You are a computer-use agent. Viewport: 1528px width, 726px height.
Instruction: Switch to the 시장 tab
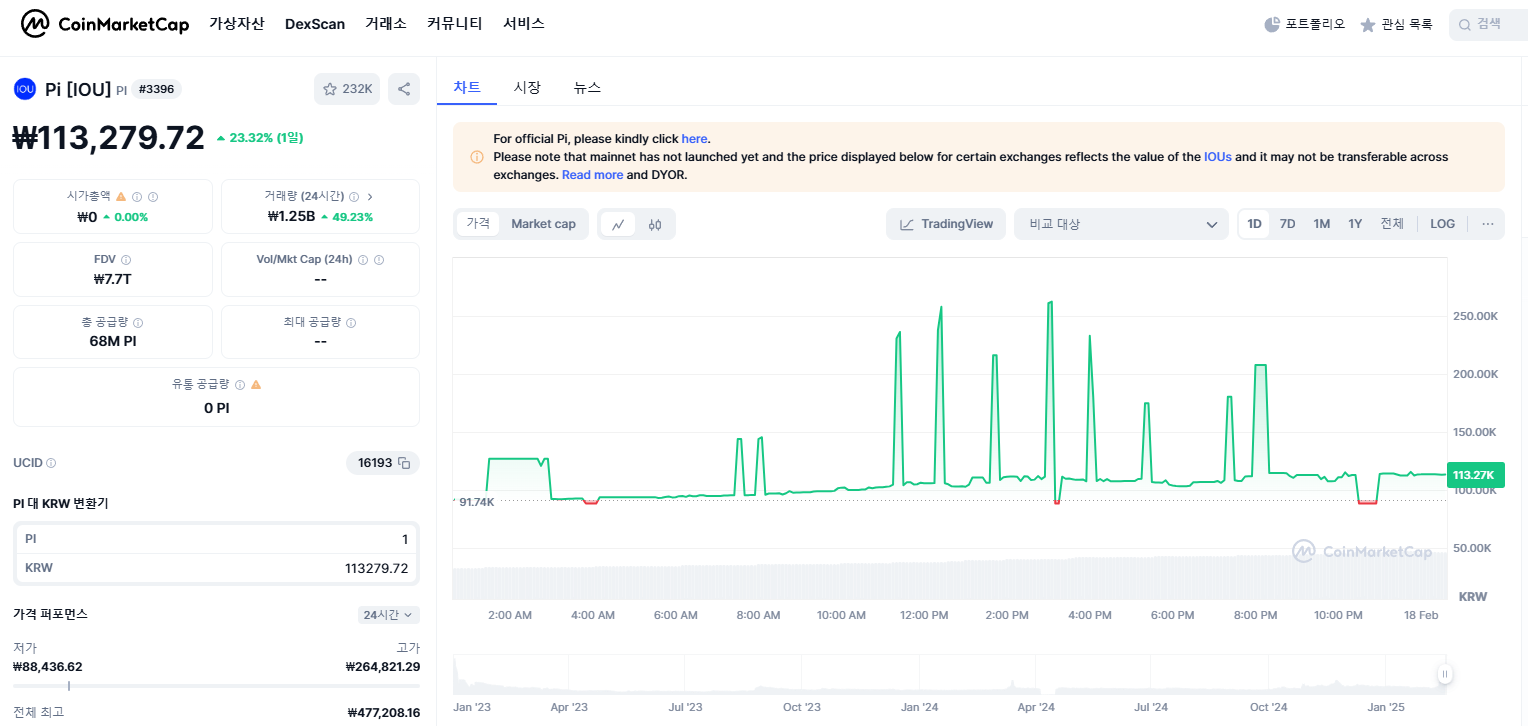[527, 87]
